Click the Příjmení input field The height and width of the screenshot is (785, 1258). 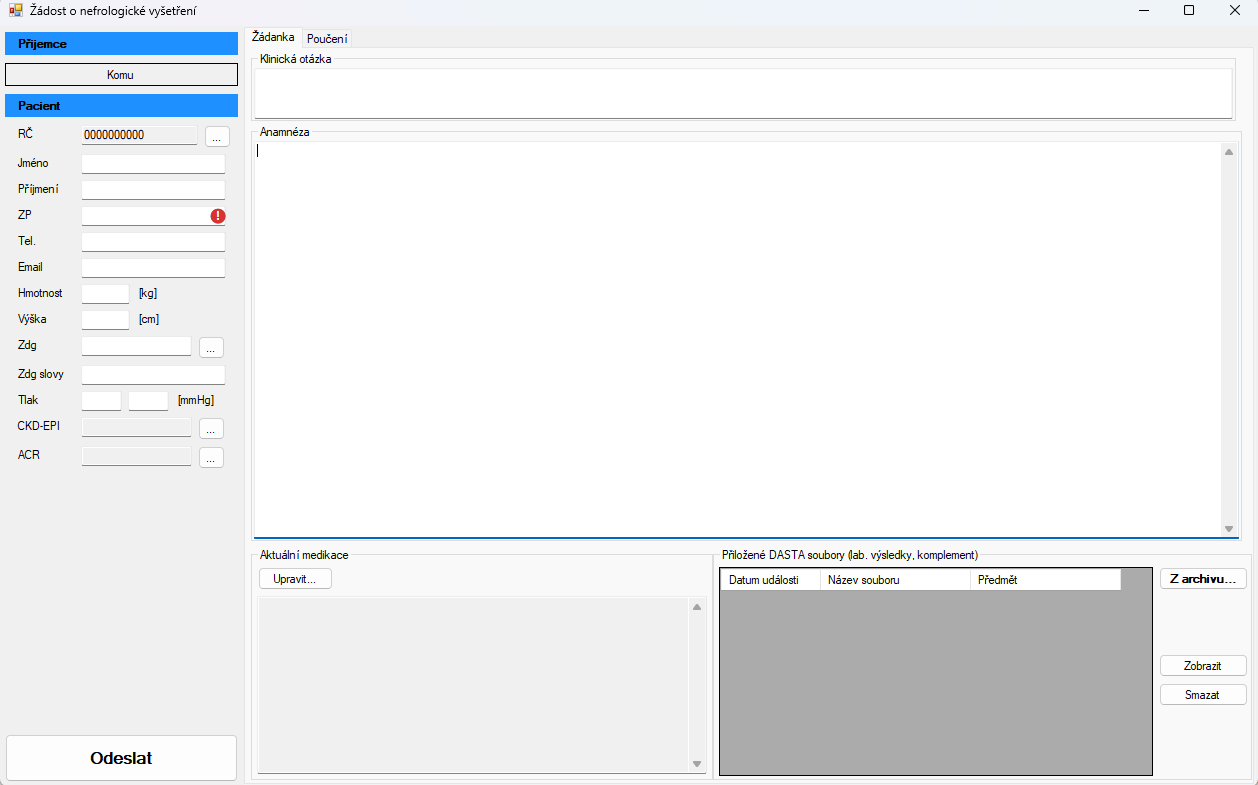(153, 190)
